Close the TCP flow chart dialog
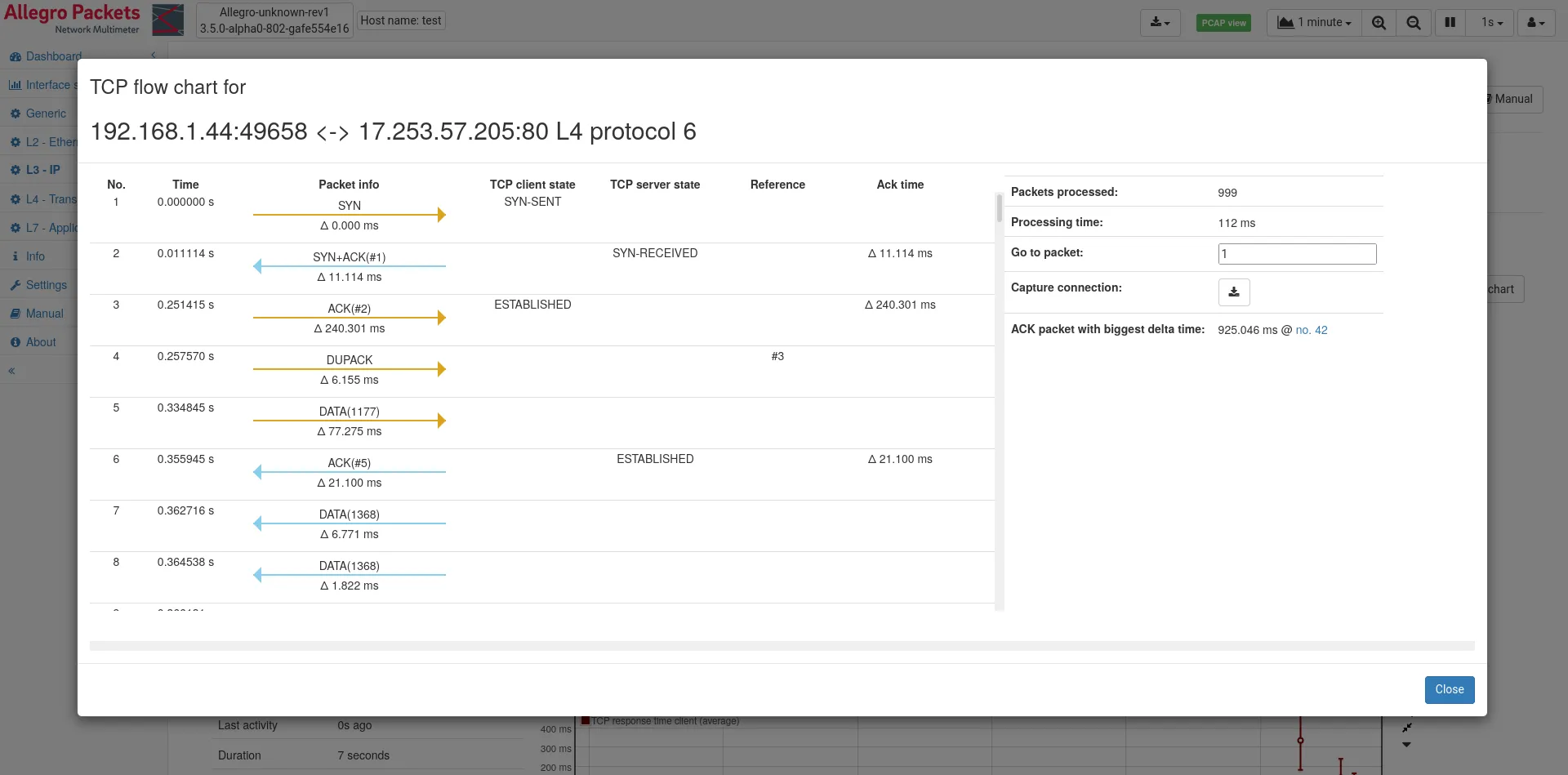The height and width of the screenshot is (775, 1568). click(1449, 689)
